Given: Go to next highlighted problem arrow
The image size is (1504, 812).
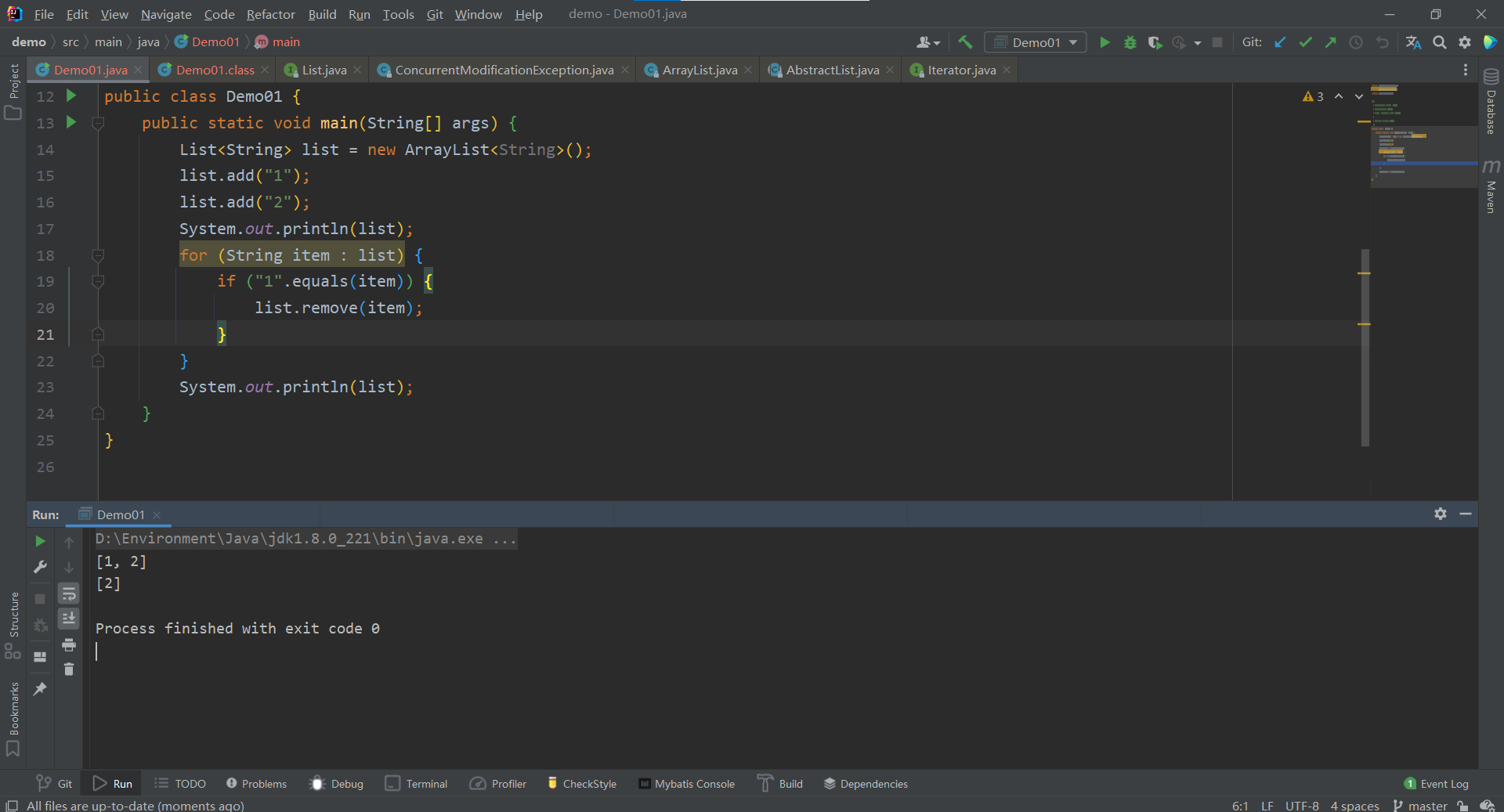Looking at the screenshot, I should tap(1359, 96).
